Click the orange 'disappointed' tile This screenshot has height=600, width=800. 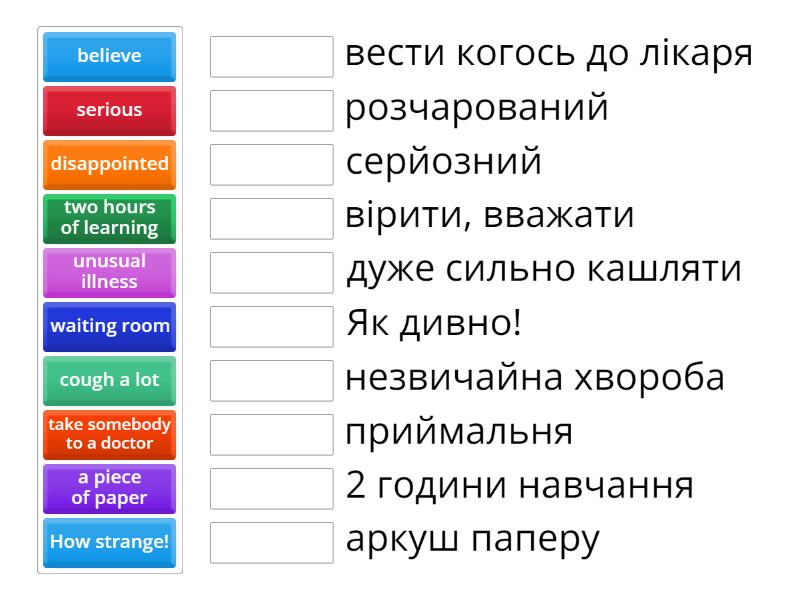[110, 165]
